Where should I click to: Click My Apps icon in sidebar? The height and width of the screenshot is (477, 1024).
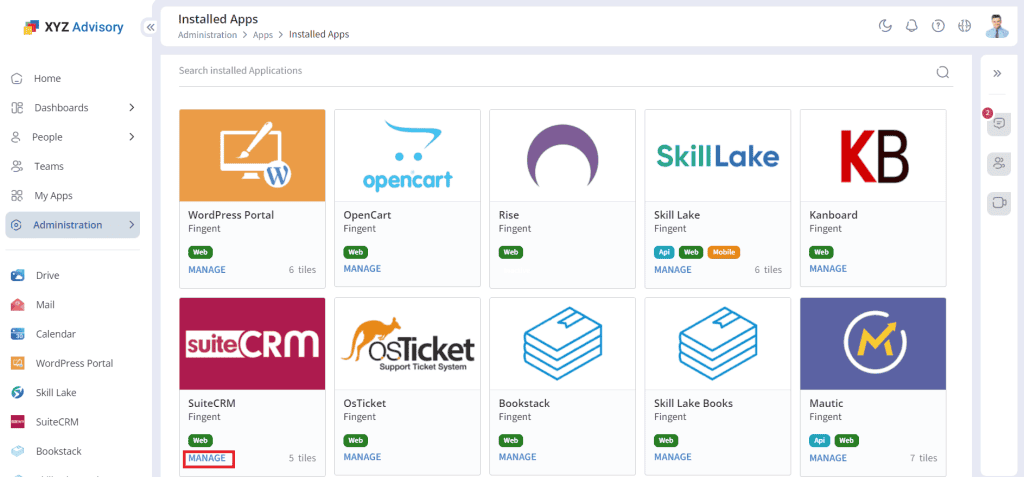point(18,196)
